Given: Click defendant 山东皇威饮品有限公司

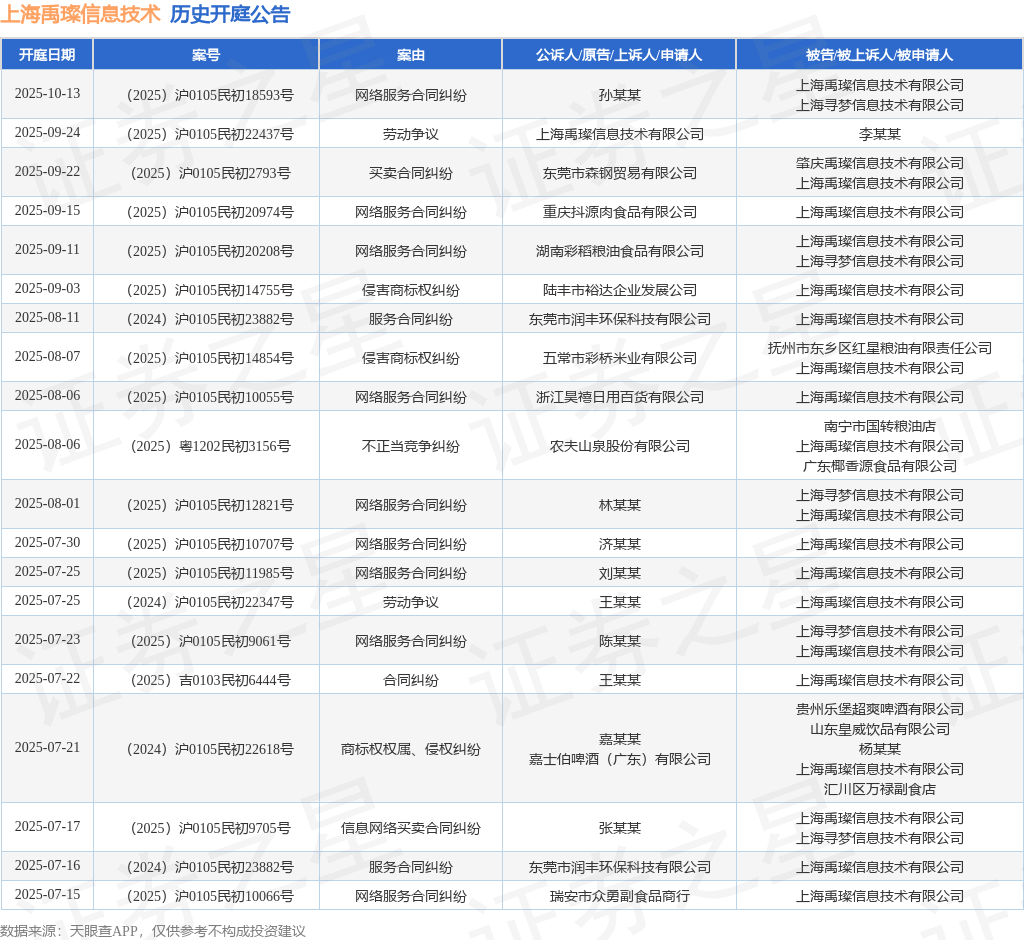Looking at the screenshot, I should coord(879,730).
